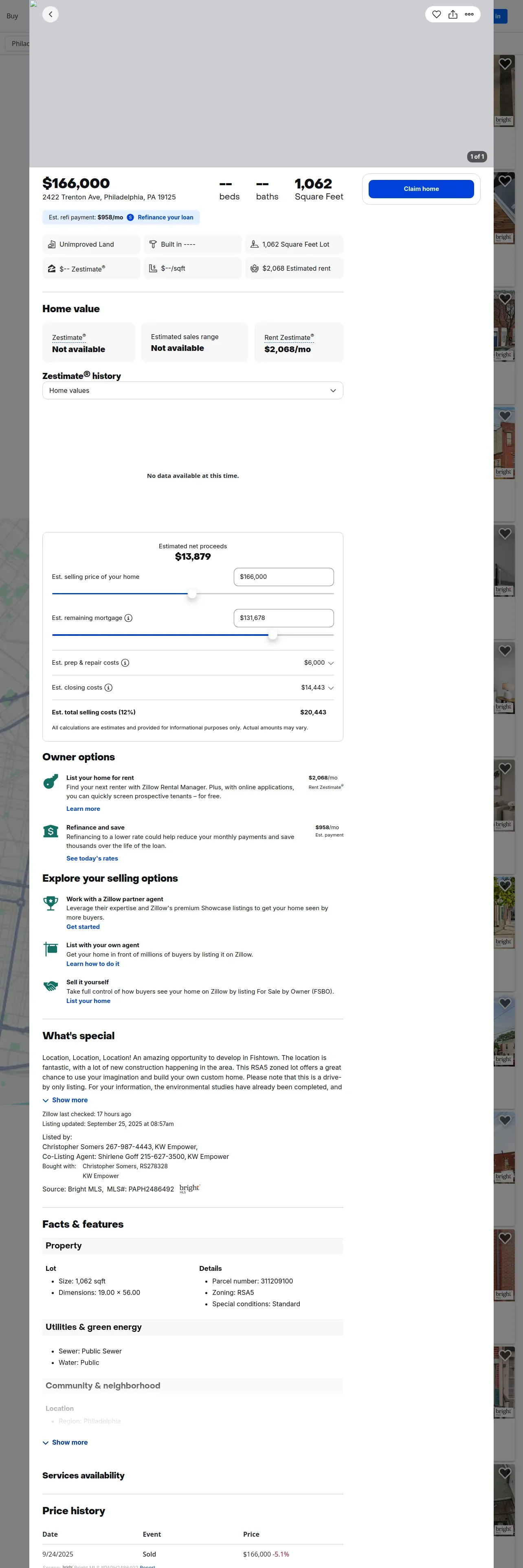Click the Refinance and save dollar icon
The image size is (523, 1568).
(x=51, y=831)
